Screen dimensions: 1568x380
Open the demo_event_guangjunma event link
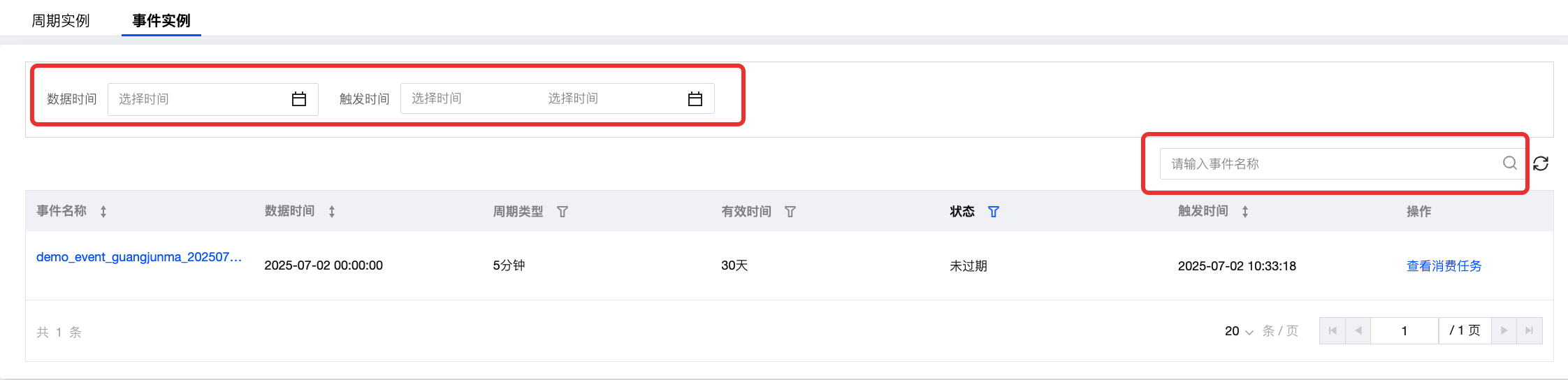coord(139,257)
